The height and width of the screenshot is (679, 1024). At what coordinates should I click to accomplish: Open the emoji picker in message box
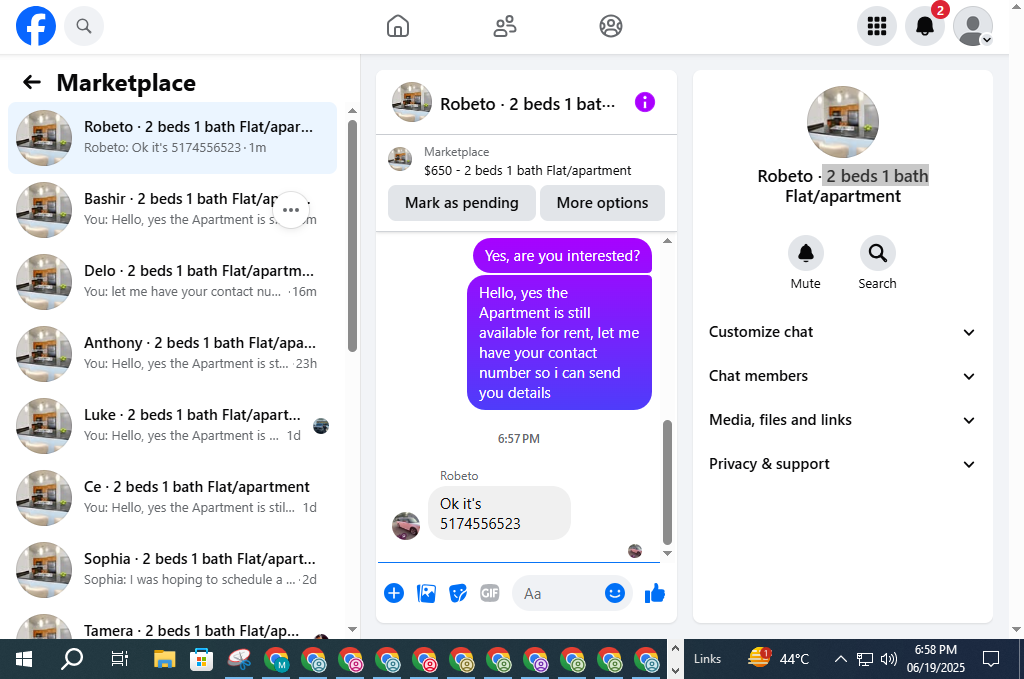pyautogui.click(x=615, y=593)
